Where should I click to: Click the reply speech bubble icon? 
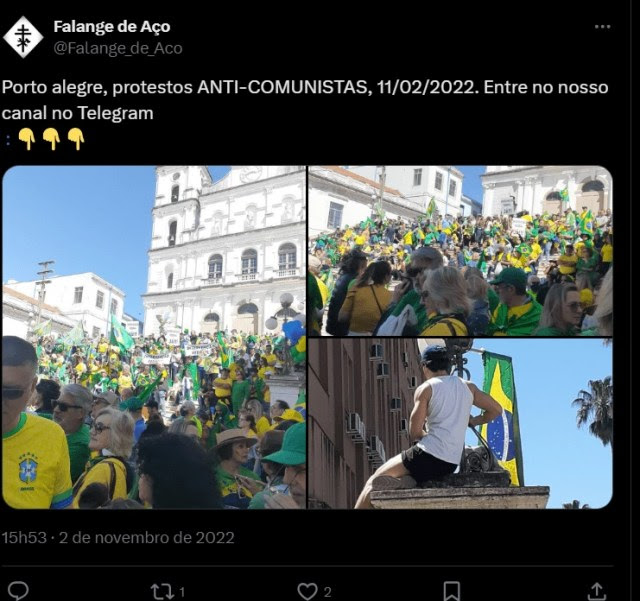point(18,591)
